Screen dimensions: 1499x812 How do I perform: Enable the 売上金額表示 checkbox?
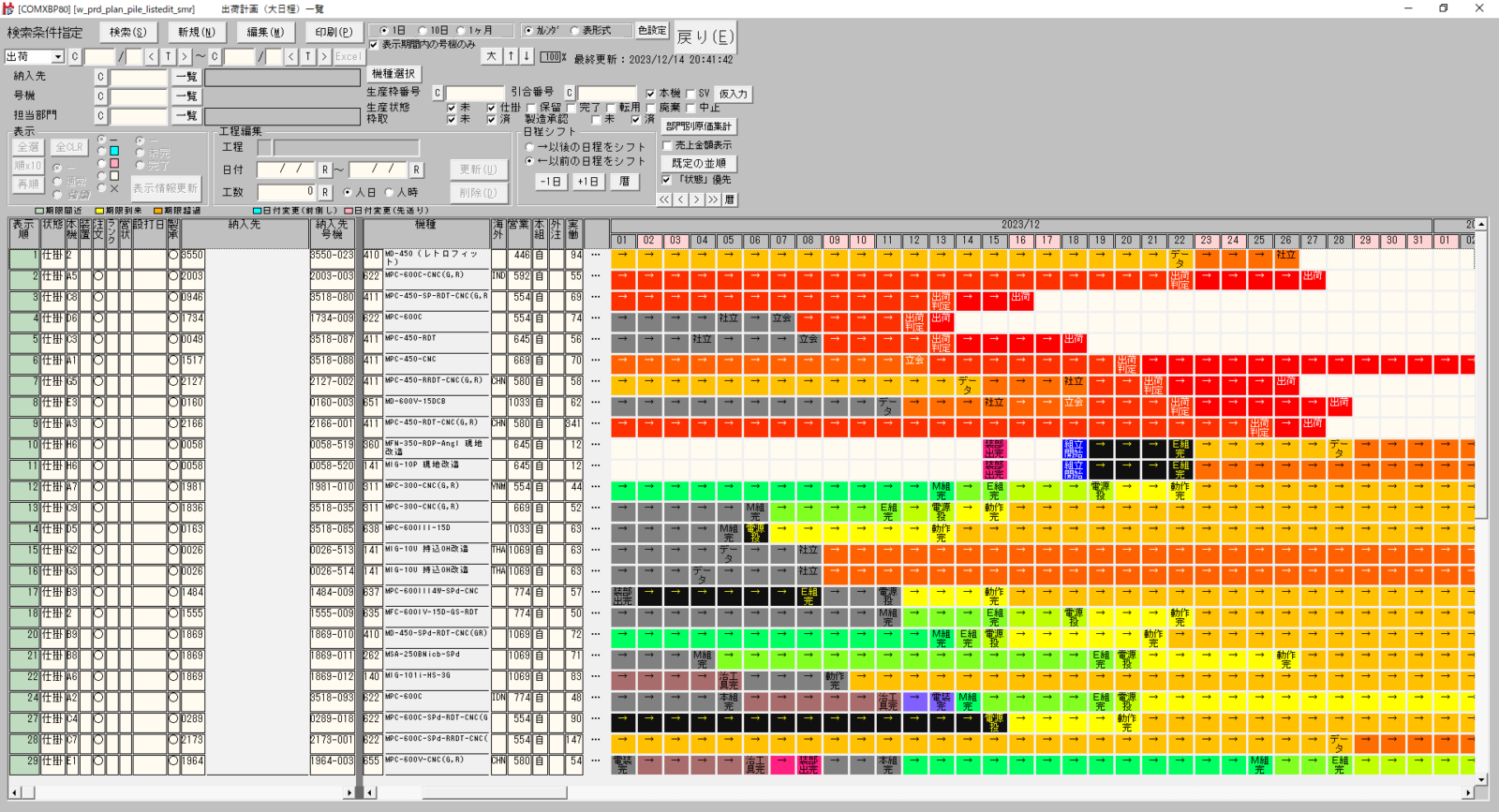[x=667, y=146]
